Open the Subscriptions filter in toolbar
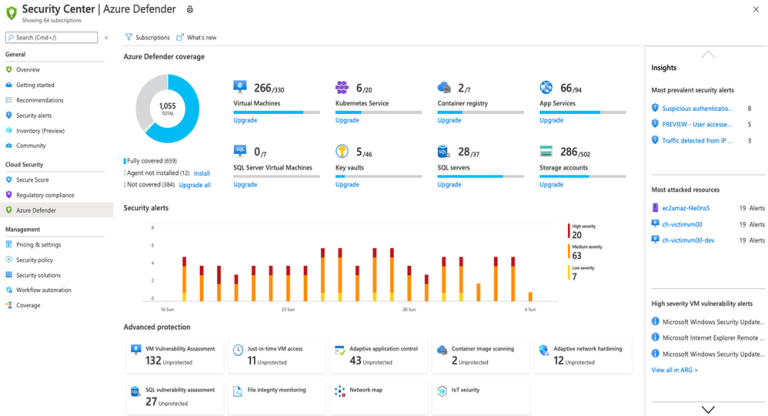Screen dimensions: 768x416 click(x=145, y=37)
